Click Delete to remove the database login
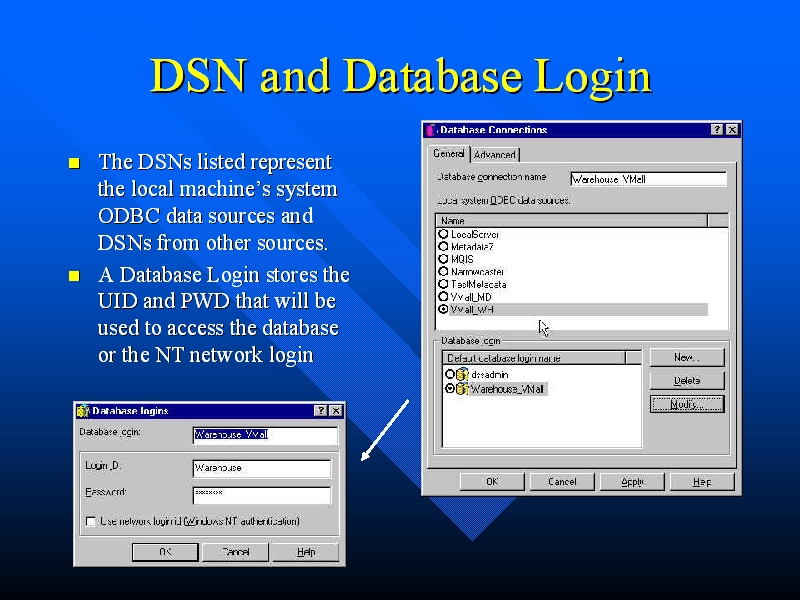This screenshot has width=800, height=600. point(687,381)
